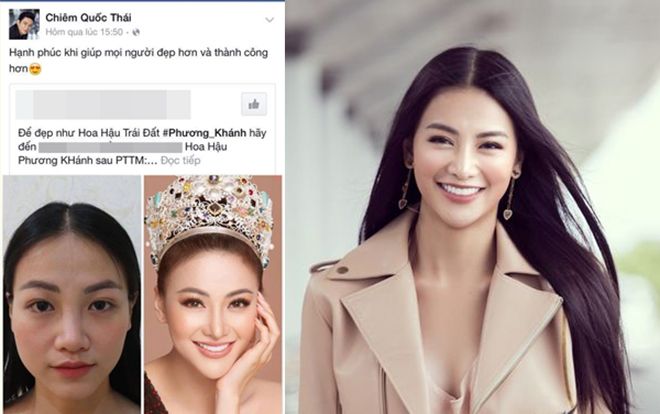Click the line Phương KHánh sau PTTM

pyautogui.click(x=88, y=160)
